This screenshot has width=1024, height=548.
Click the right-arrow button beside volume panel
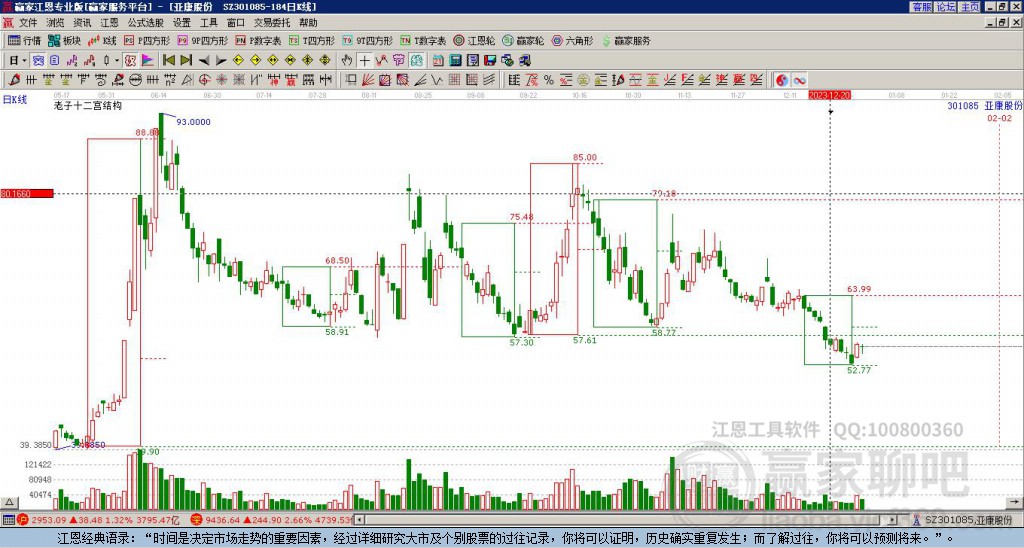tap(1016, 502)
